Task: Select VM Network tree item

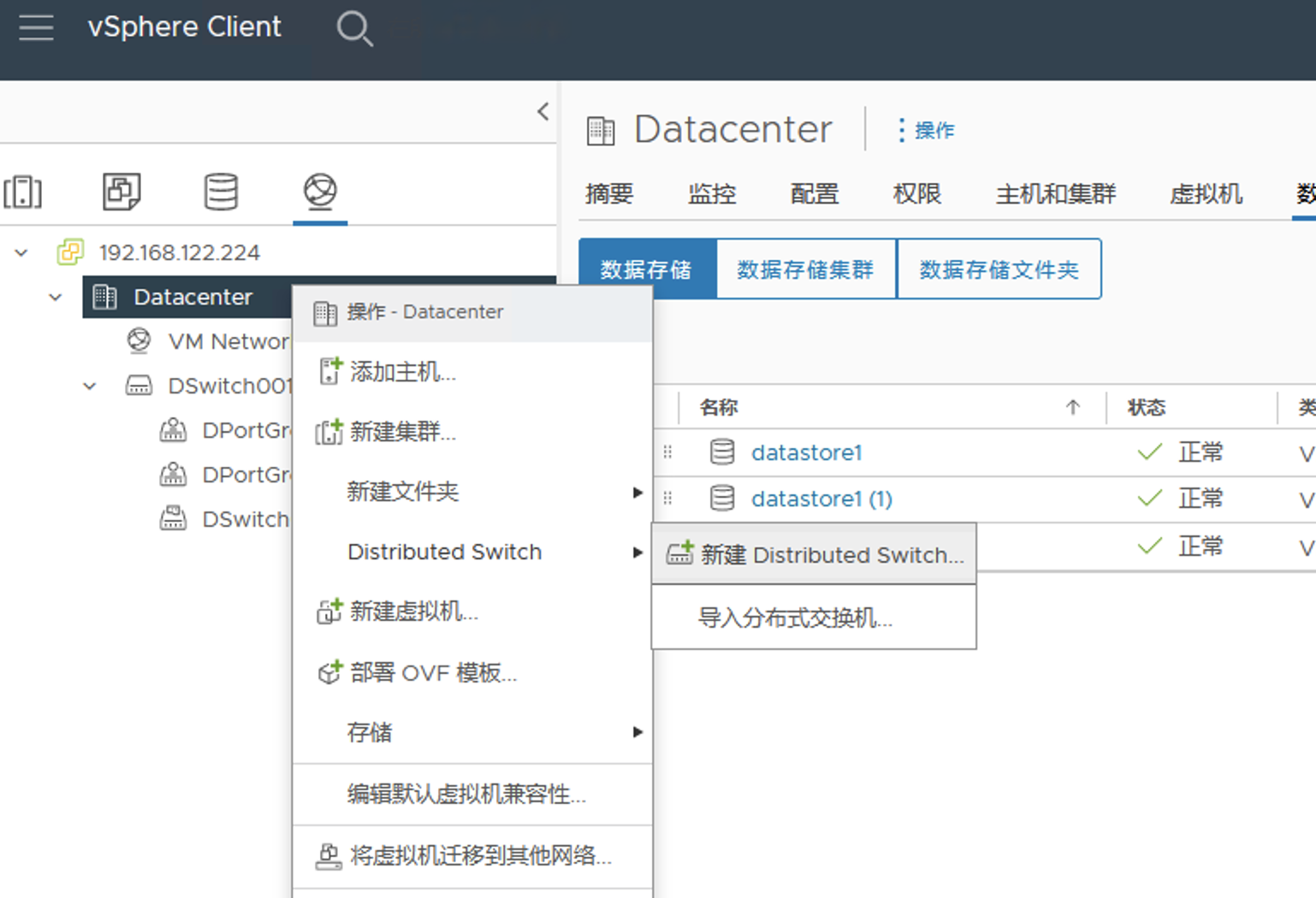Action: click(229, 341)
